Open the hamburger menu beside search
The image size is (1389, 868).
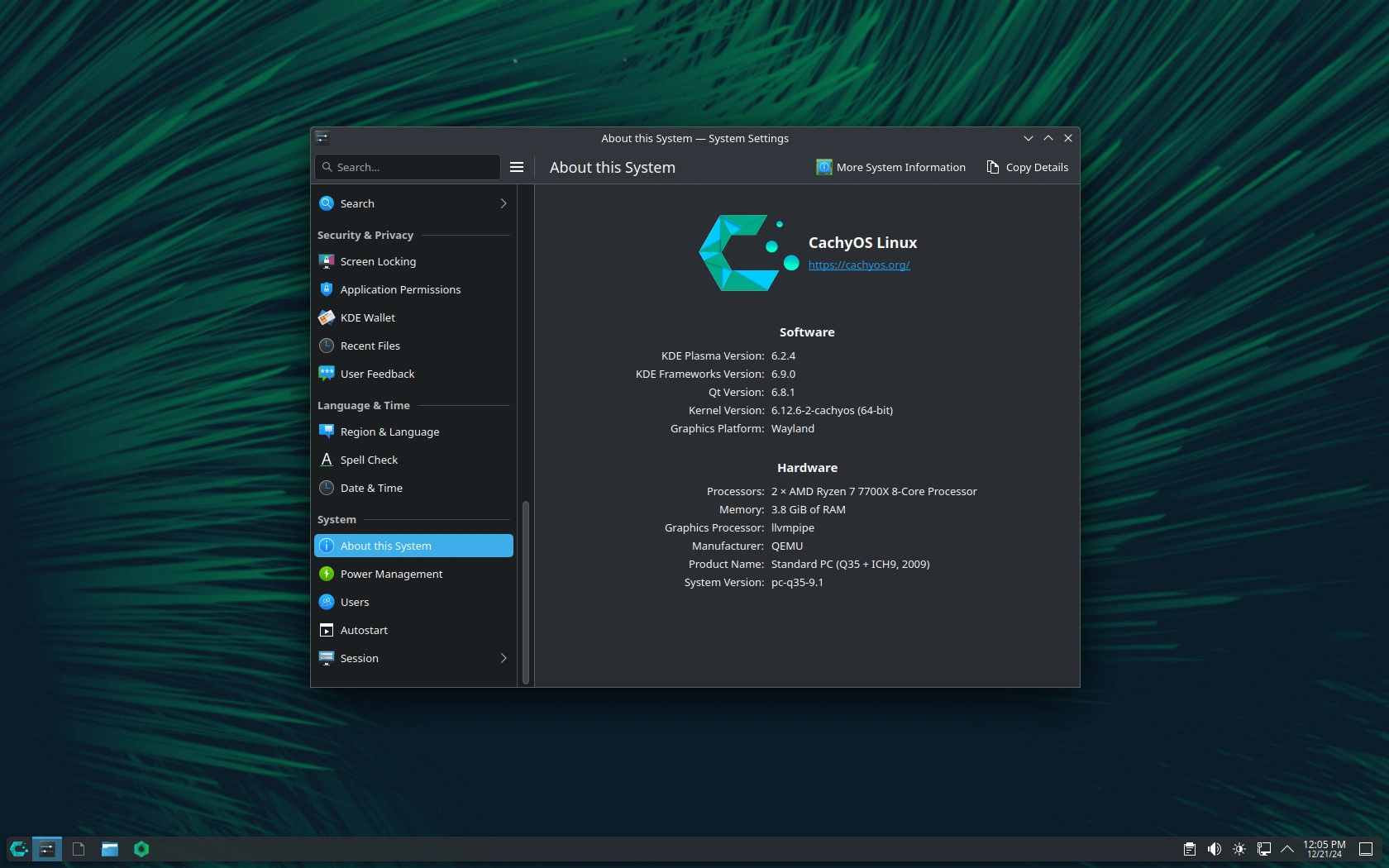tap(517, 167)
